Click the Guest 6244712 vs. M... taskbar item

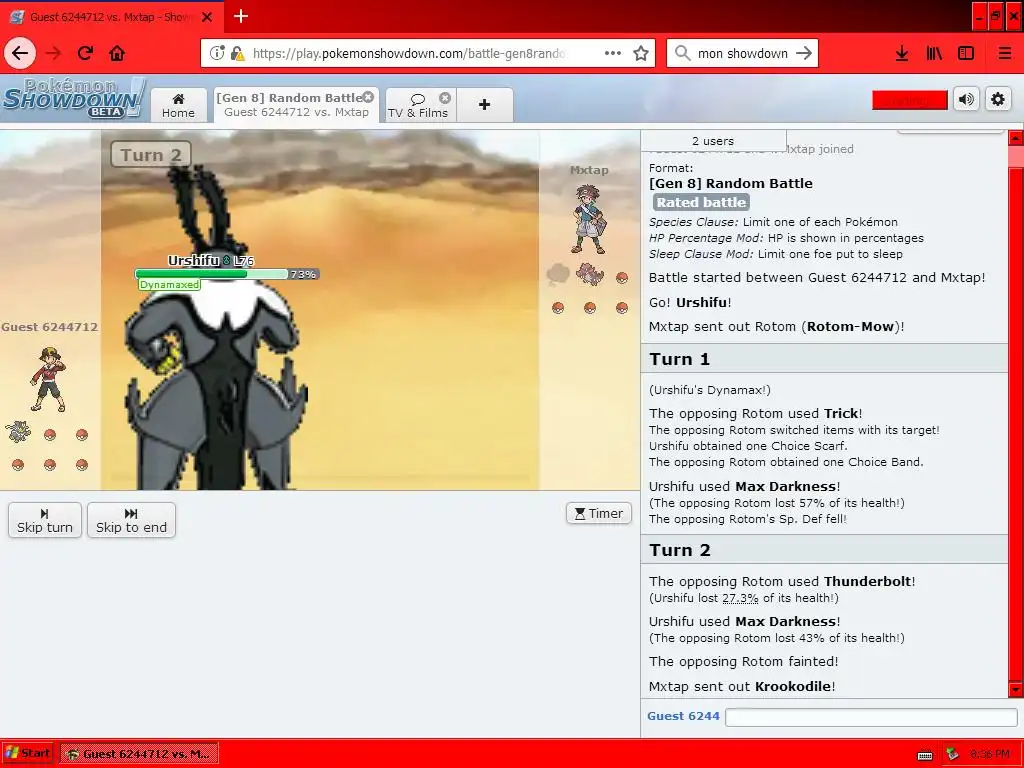point(139,754)
